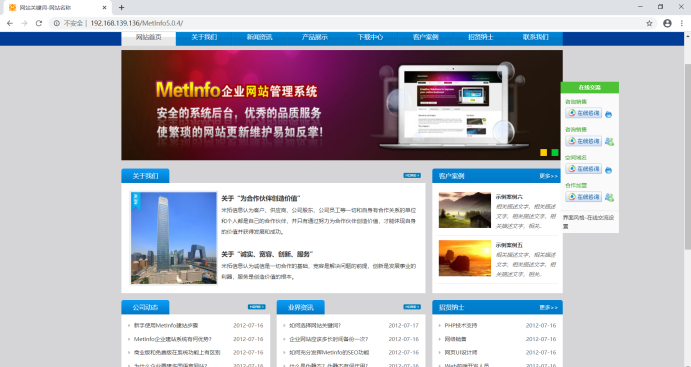Open article 如何选择网站关键词?

tap(315, 326)
